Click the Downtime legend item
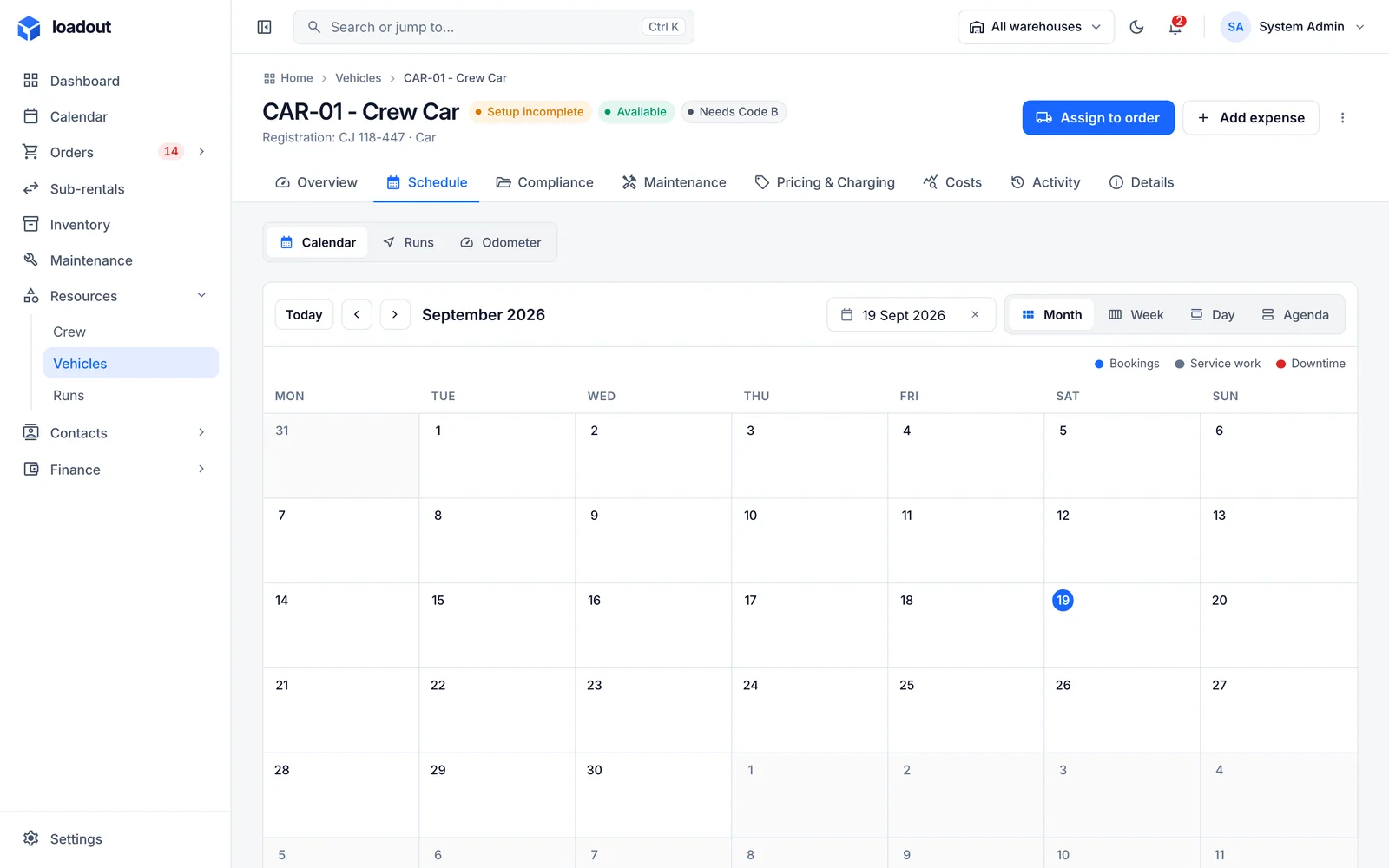This screenshot has height=868, width=1389. coord(1311,364)
